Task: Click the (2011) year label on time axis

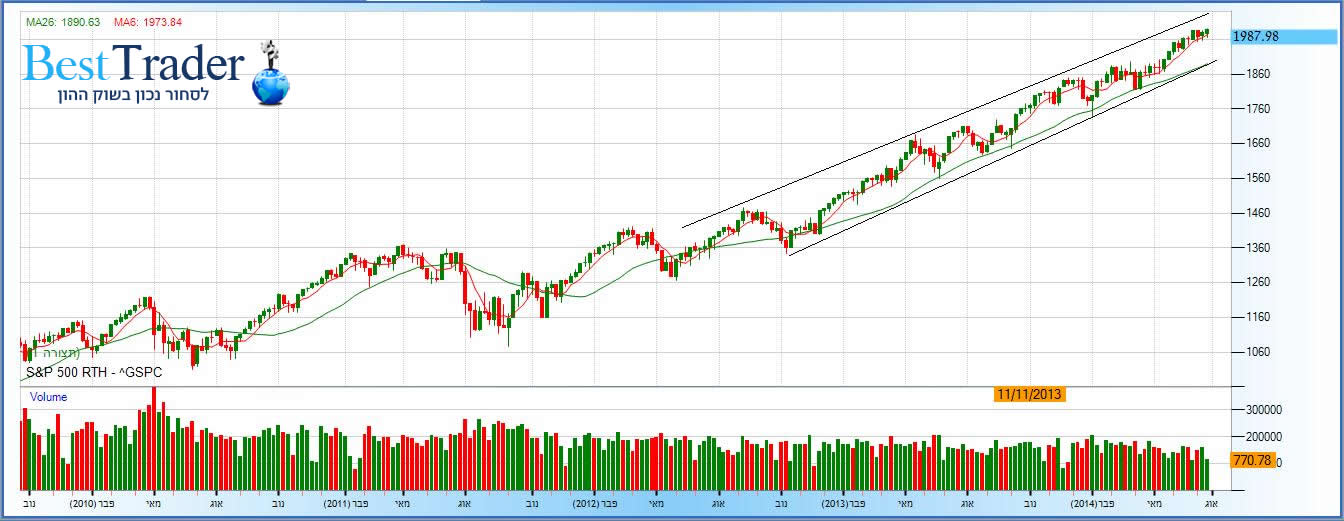Action: (x=337, y=505)
